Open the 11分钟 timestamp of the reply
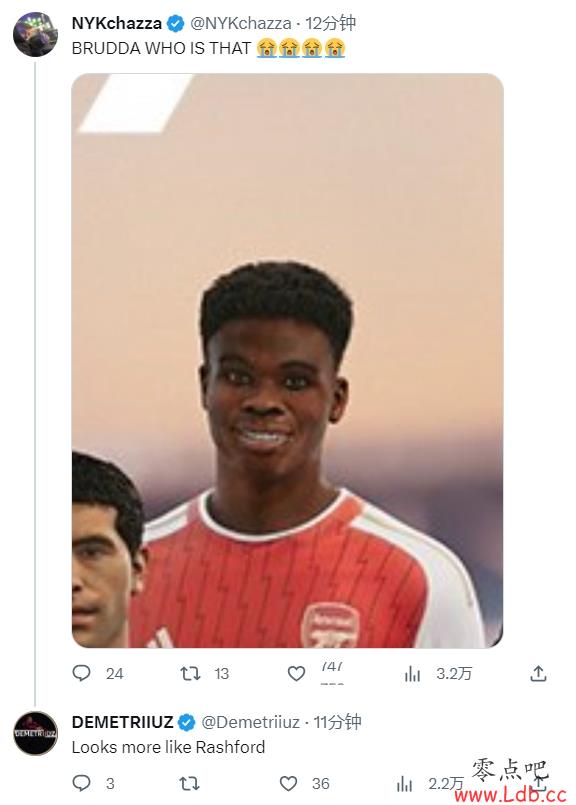The image size is (576, 805). click(x=337, y=722)
